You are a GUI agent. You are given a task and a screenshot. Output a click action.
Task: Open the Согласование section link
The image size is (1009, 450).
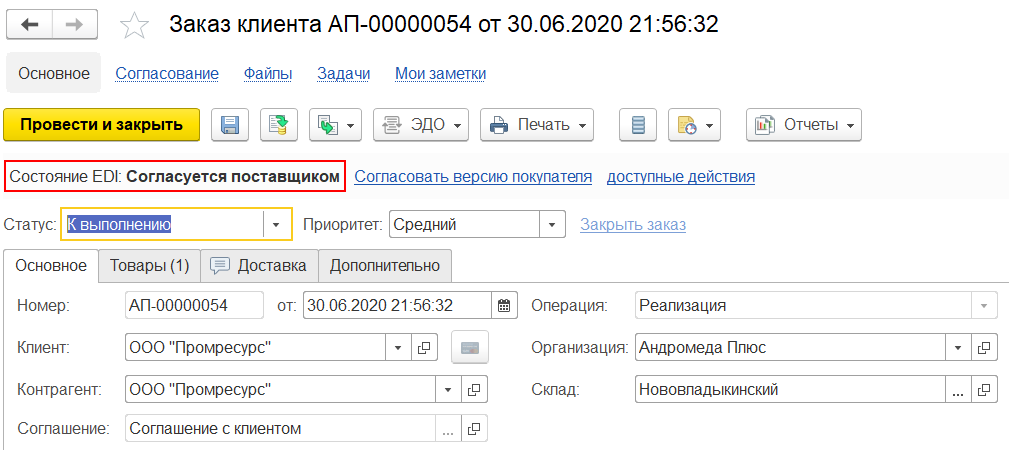[x=167, y=73]
